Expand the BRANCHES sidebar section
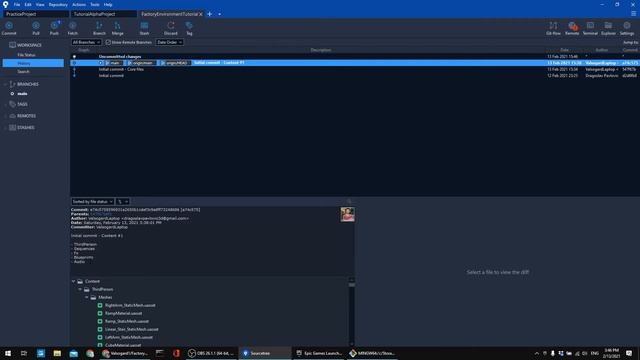 5,84
